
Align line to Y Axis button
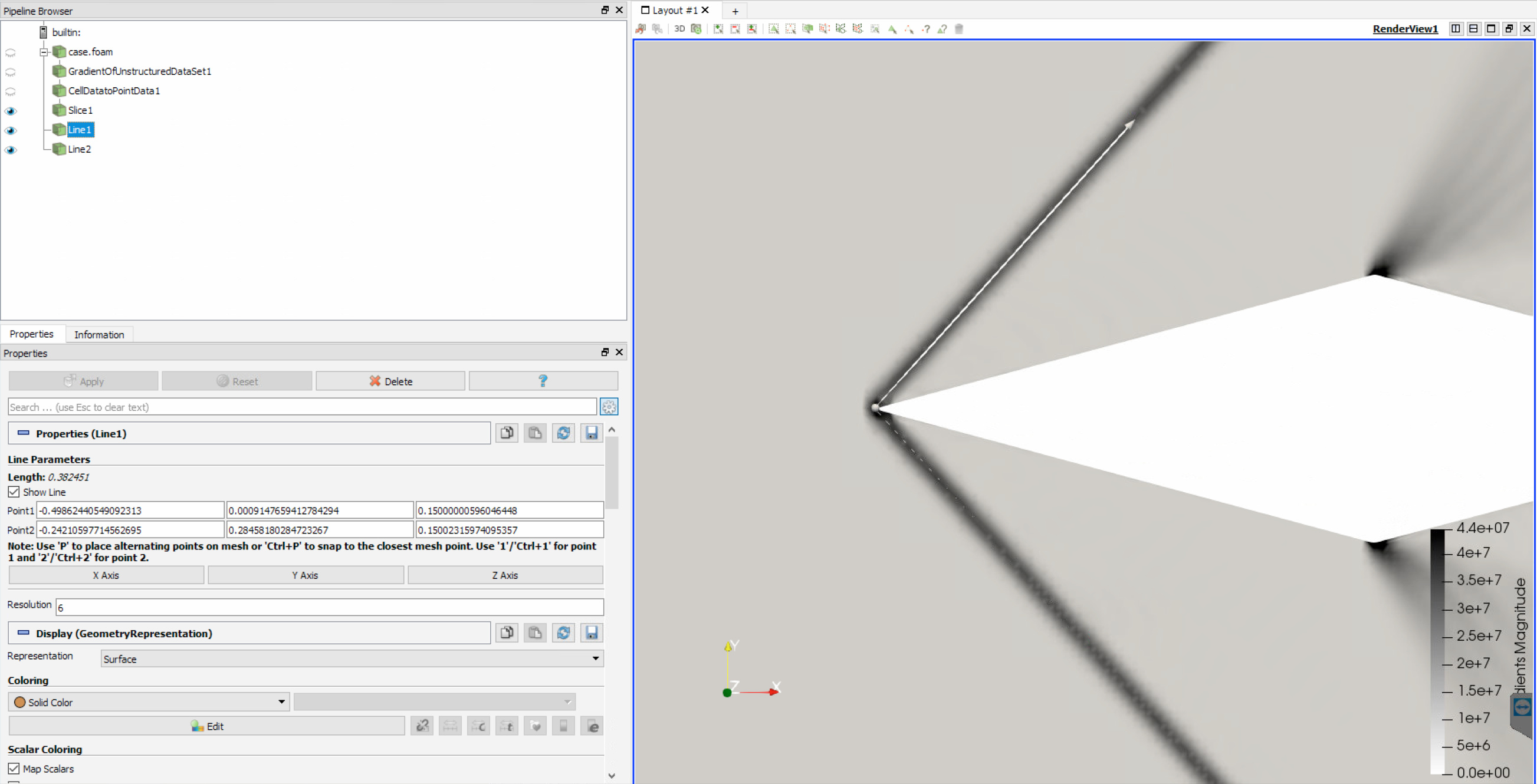coord(305,575)
